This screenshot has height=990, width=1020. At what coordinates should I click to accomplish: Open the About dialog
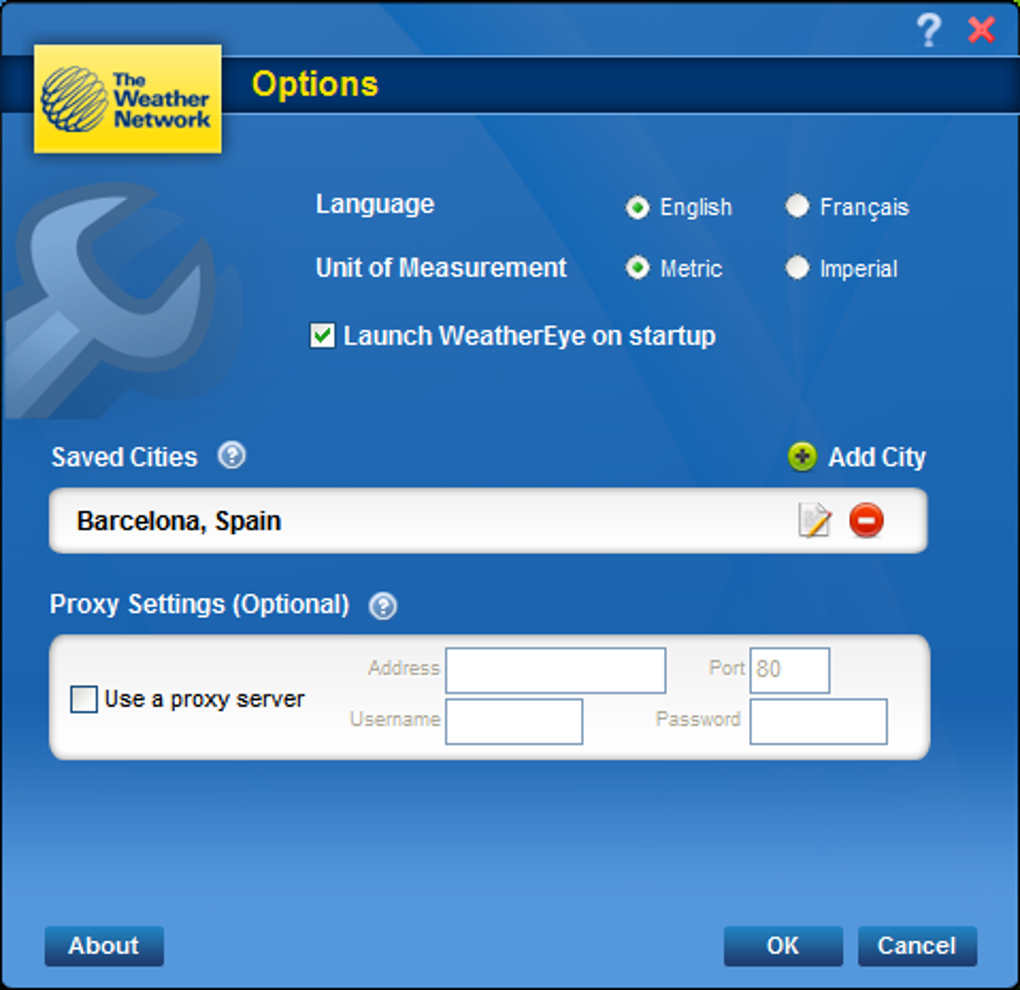click(x=104, y=946)
